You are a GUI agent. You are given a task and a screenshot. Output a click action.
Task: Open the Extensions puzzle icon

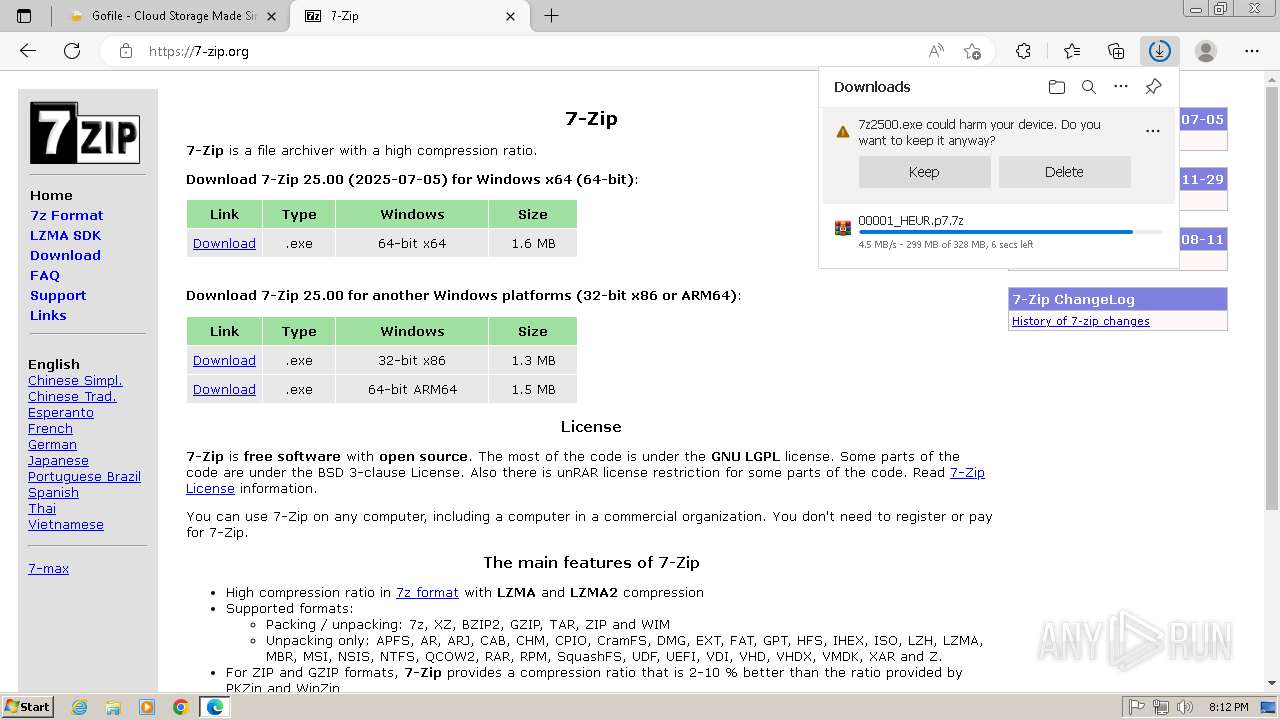coord(1023,51)
